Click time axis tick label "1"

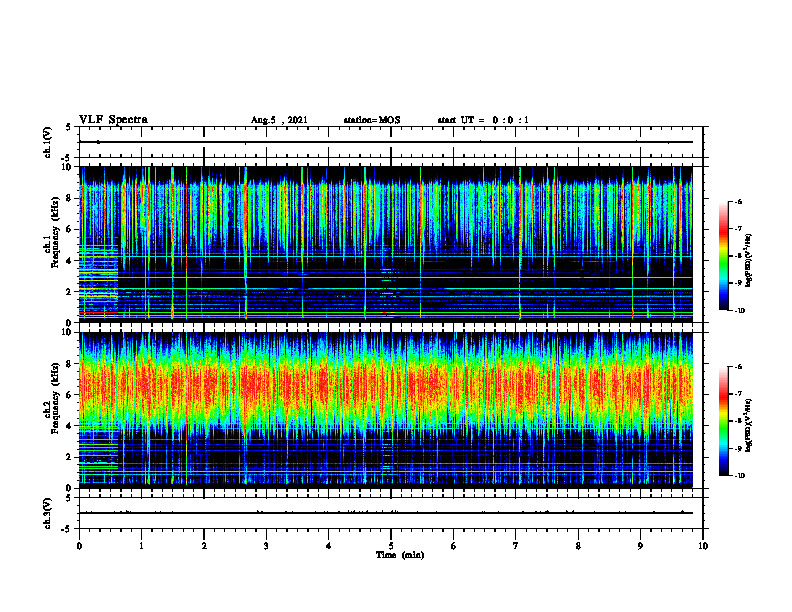tap(141, 546)
